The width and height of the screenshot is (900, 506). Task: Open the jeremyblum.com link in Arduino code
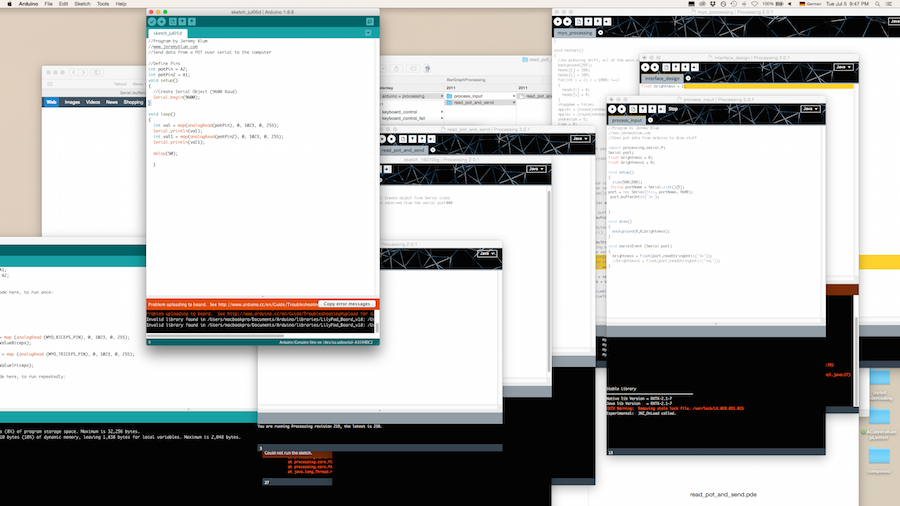(174, 46)
